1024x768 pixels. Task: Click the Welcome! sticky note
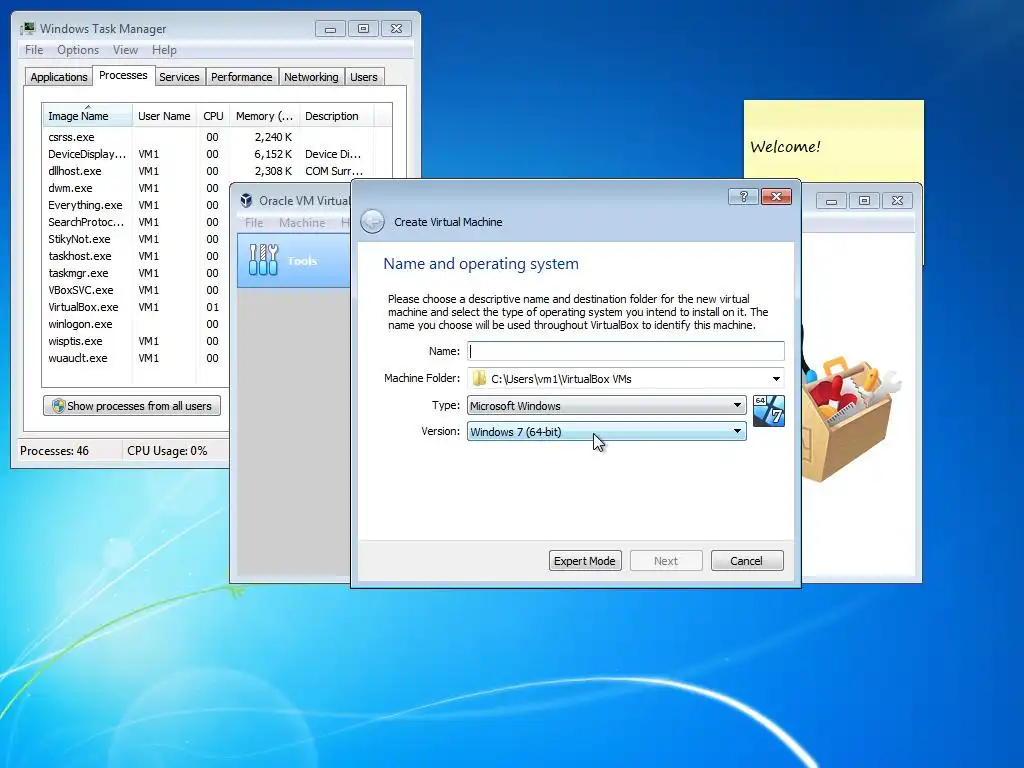833,140
